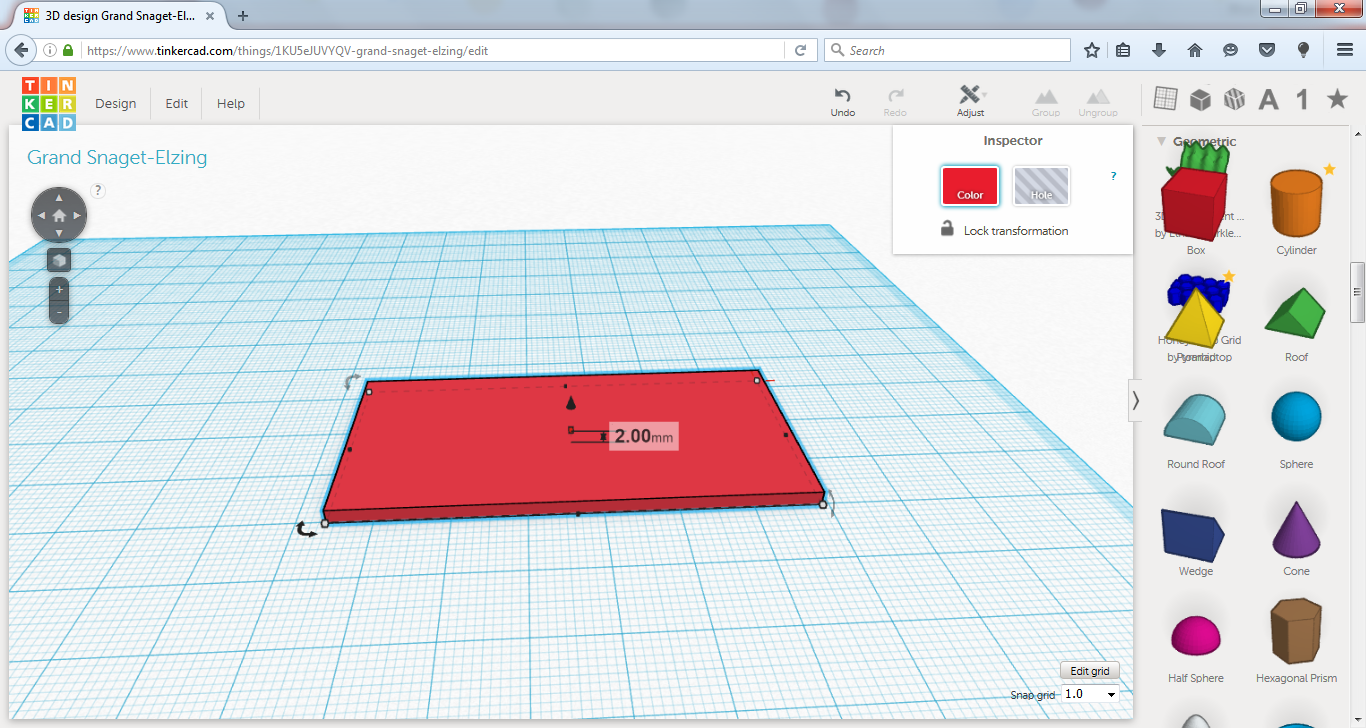Select the Hexagonal Prism shape
Screen dimensions: 1366x728
[1296, 632]
